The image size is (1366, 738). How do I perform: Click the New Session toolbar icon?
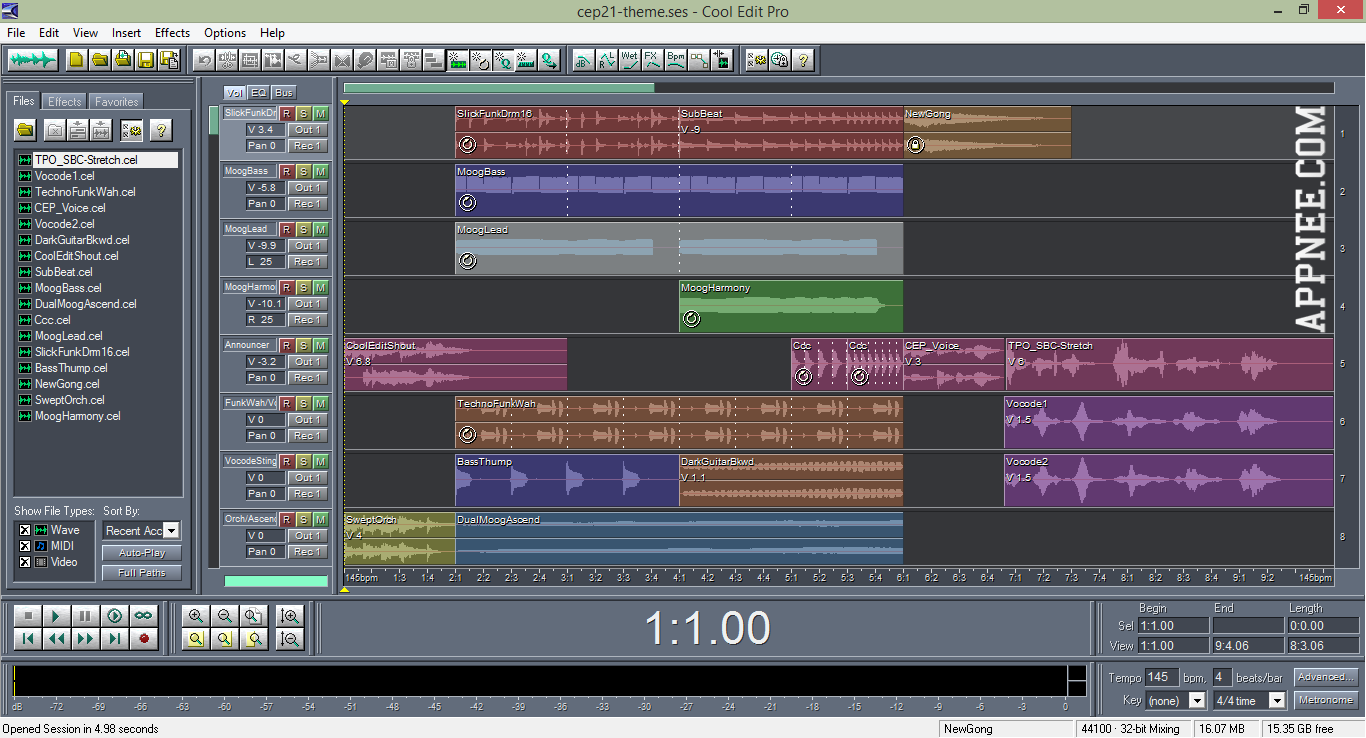[76, 60]
